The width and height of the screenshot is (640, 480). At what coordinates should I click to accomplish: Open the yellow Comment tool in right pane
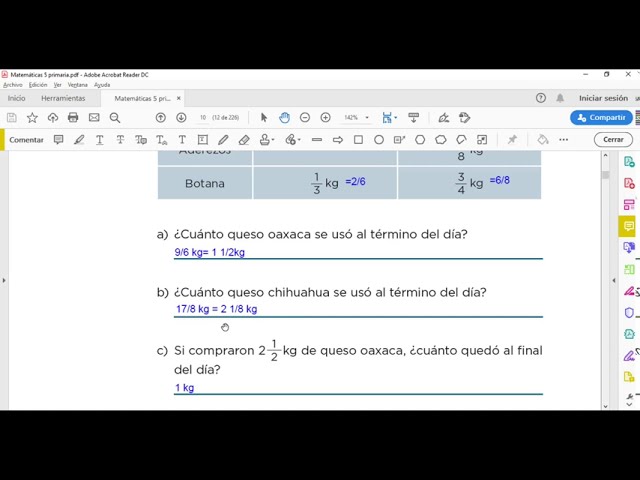[629, 226]
